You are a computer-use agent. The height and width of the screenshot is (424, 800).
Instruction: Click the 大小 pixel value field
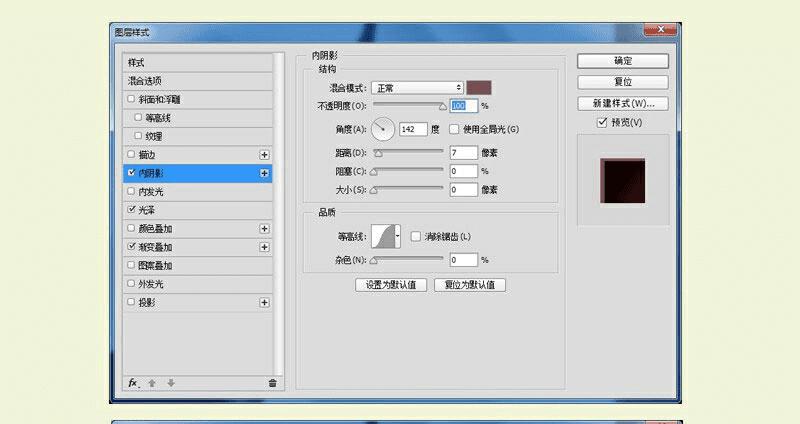click(x=464, y=190)
